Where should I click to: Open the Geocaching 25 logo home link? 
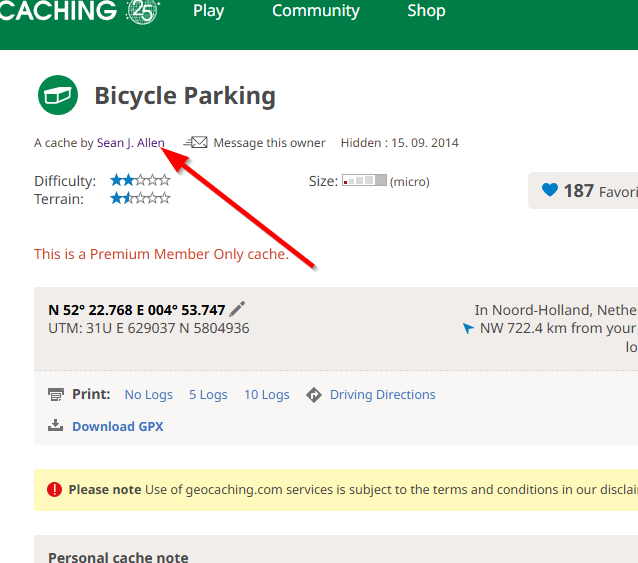pyautogui.click(x=79, y=11)
